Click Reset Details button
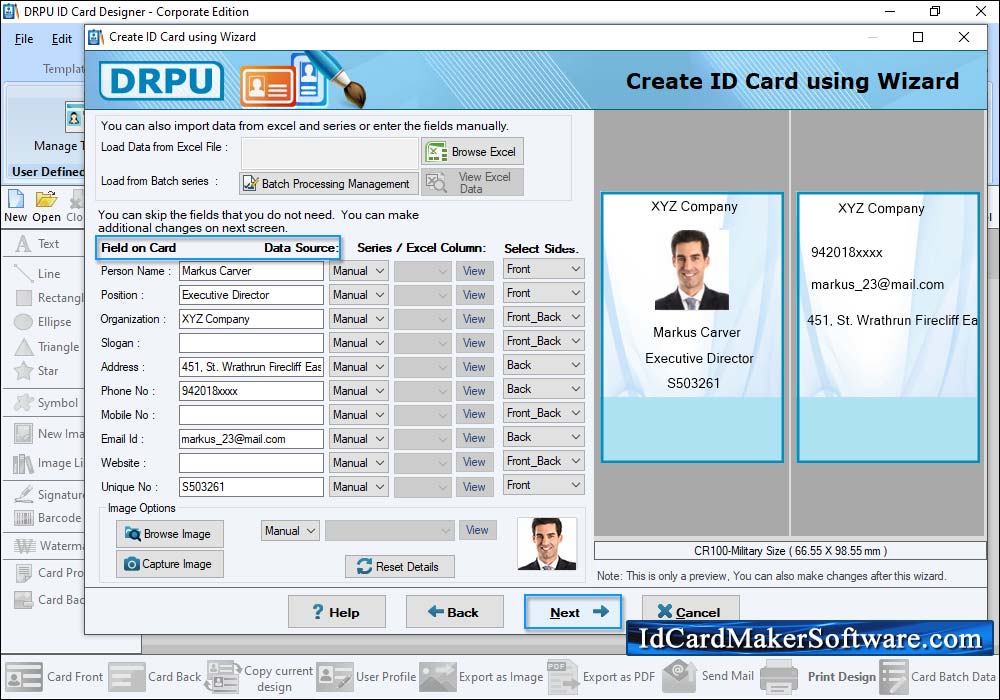Viewport: 1000px width, 700px height. tap(399, 566)
